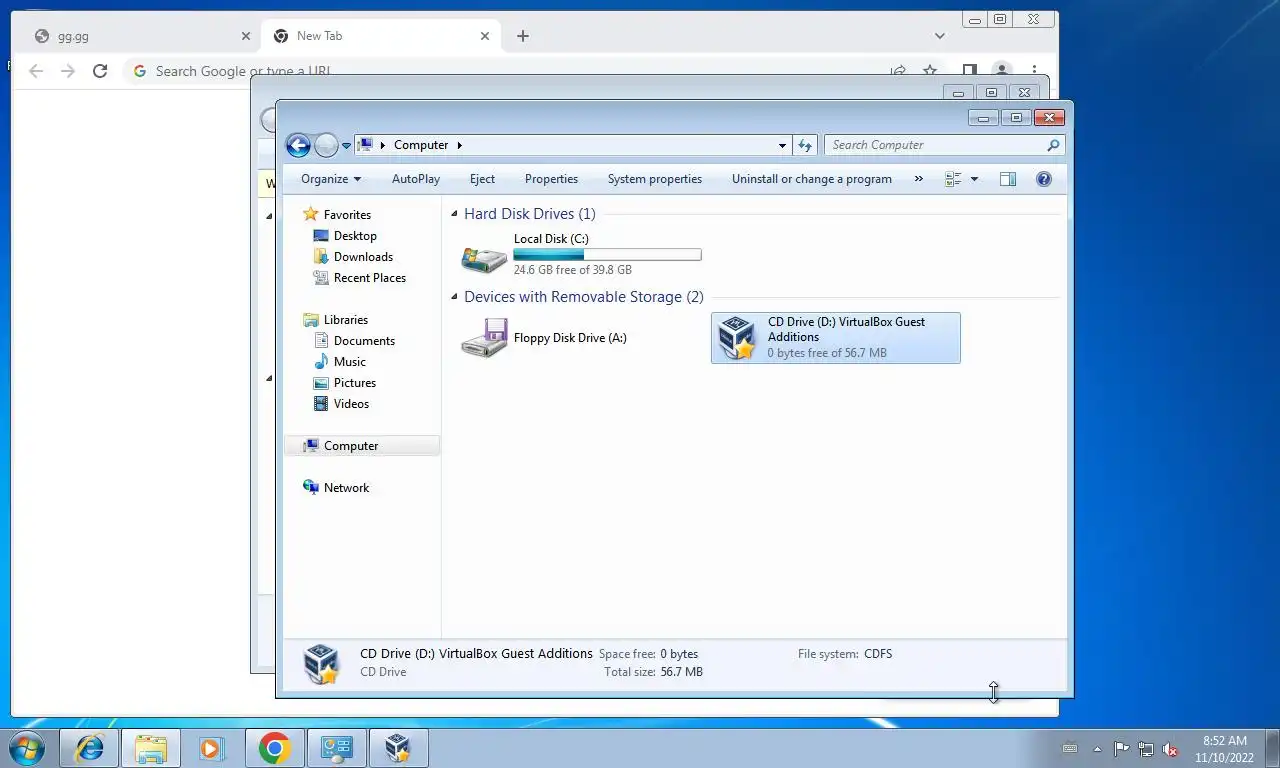The image size is (1280, 768).
Task: Click the Explorer forward arrow button
Action: pos(326,145)
